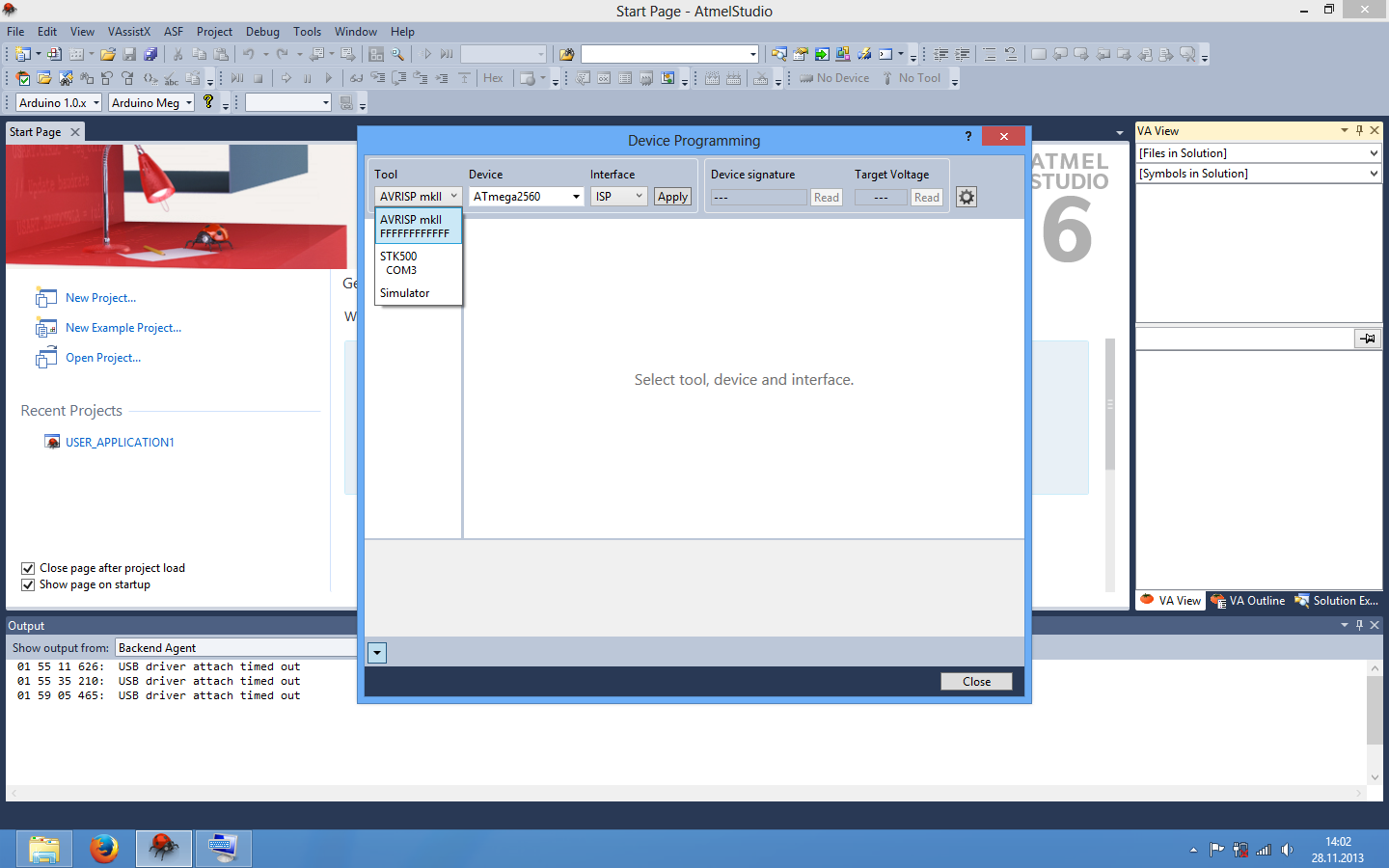
Task: Click the Cut scissors toolbar icon
Action: pyautogui.click(x=177, y=54)
